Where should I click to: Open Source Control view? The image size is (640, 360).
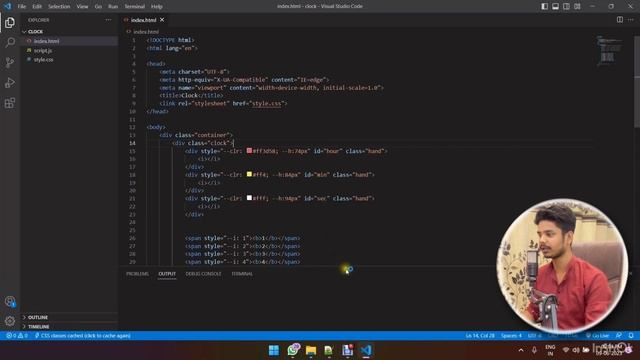(x=10, y=62)
